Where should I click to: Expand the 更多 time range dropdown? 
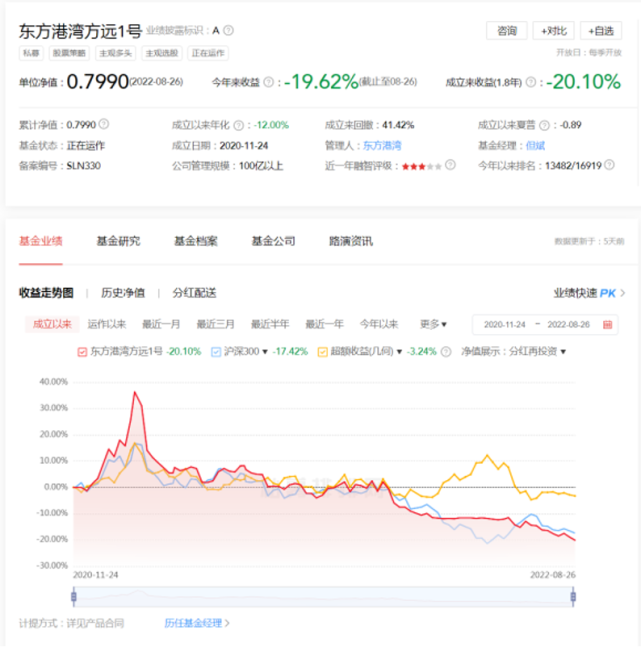click(433, 324)
